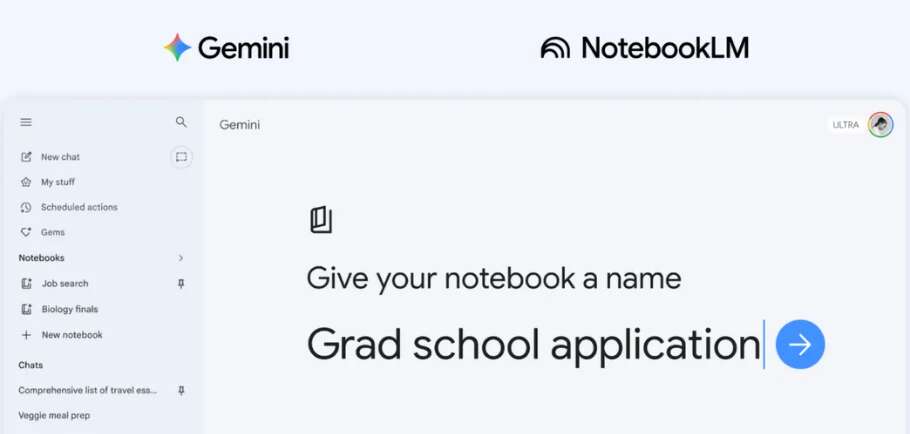Expand the Notebooks section chevron
The width and height of the screenshot is (910, 434).
[x=181, y=258]
